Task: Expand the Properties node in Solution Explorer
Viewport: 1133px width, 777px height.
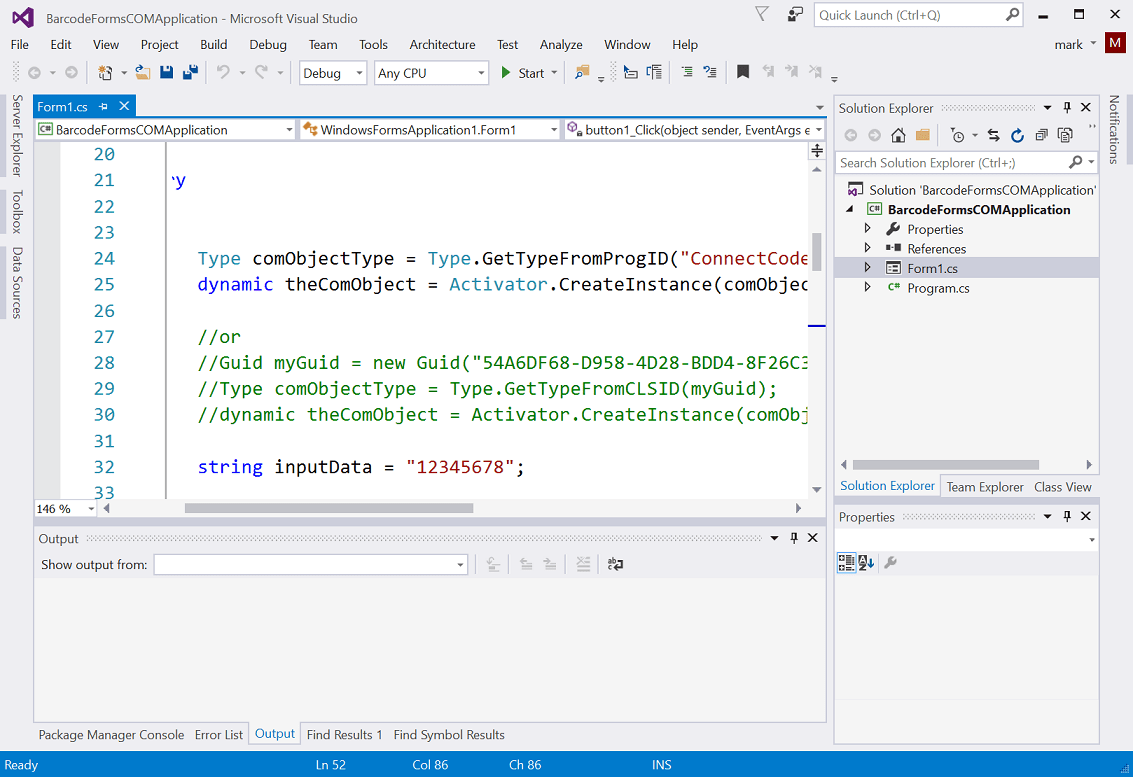Action: 868,228
